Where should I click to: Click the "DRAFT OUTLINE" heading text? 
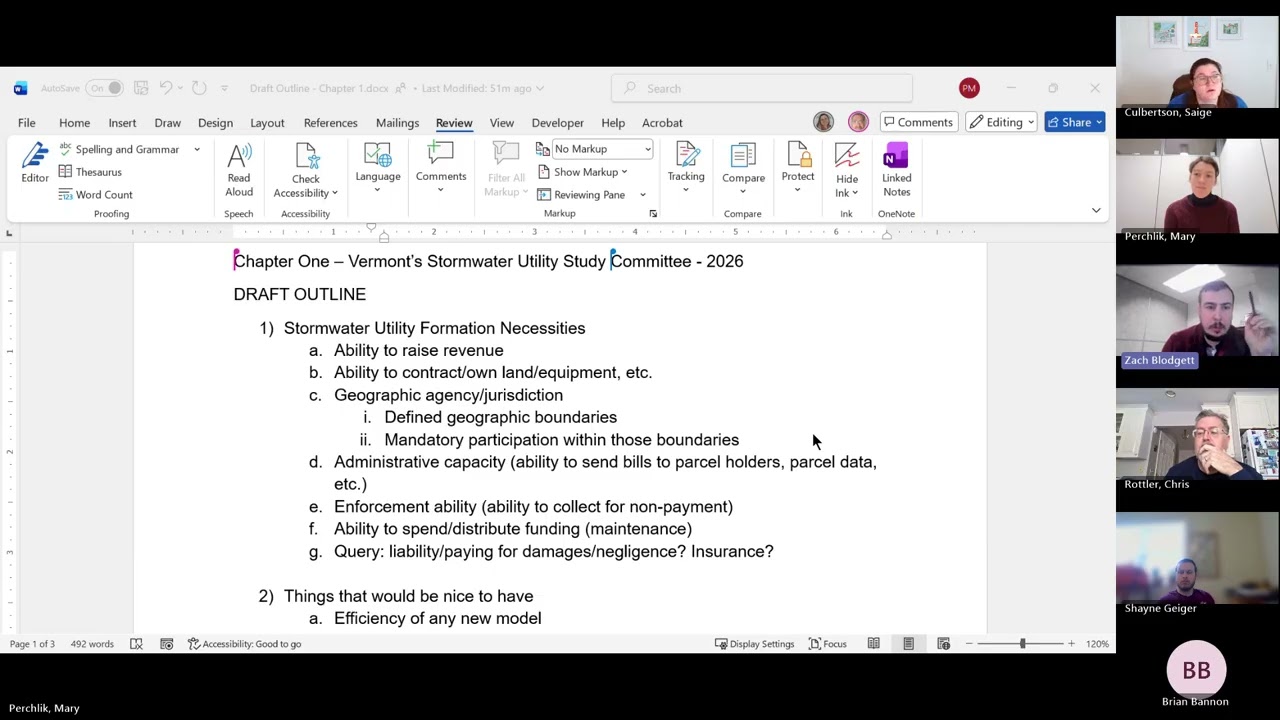[300, 294]
